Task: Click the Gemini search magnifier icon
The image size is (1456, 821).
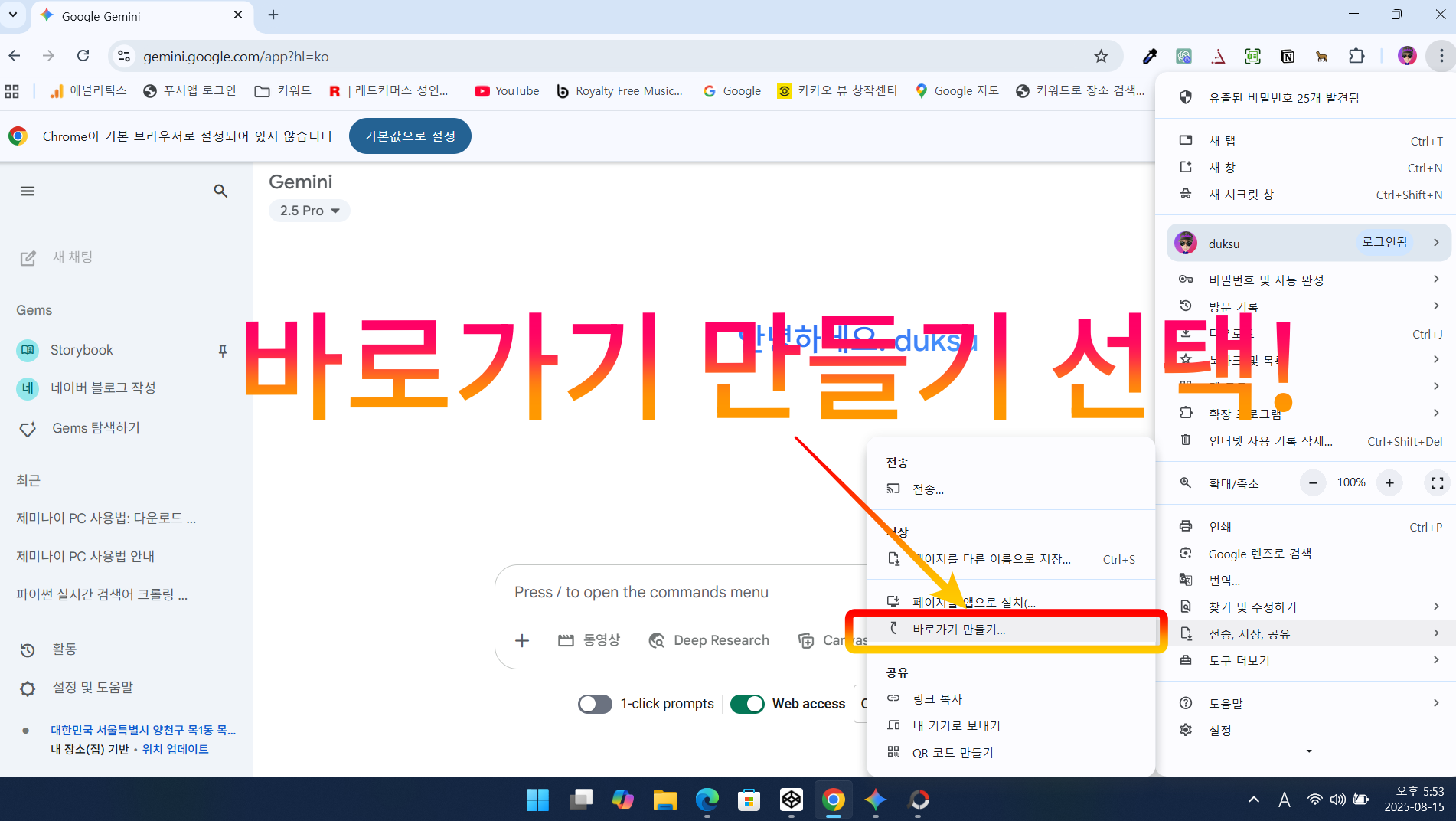Action: pos(220,191)
